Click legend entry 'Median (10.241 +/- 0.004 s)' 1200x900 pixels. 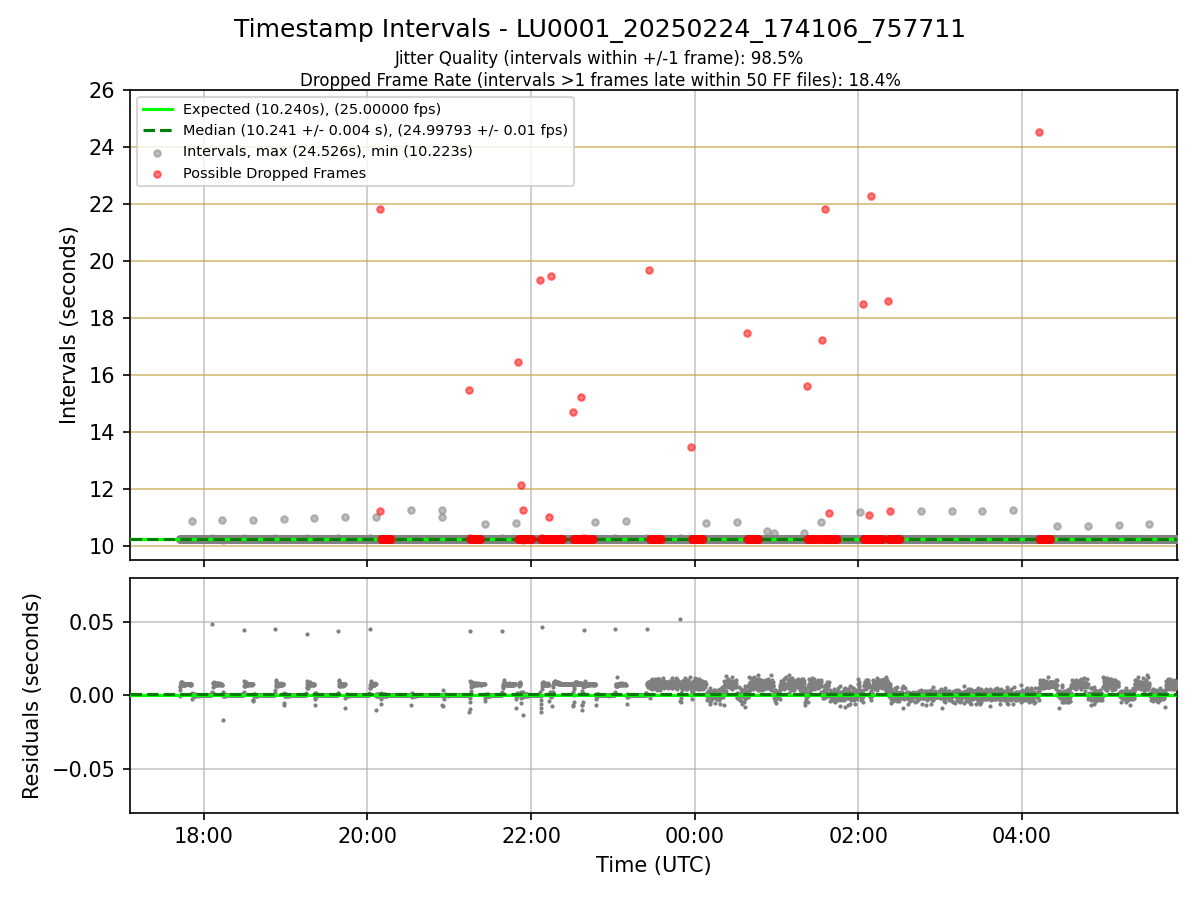pyautogui.click(x=375, y=130)
